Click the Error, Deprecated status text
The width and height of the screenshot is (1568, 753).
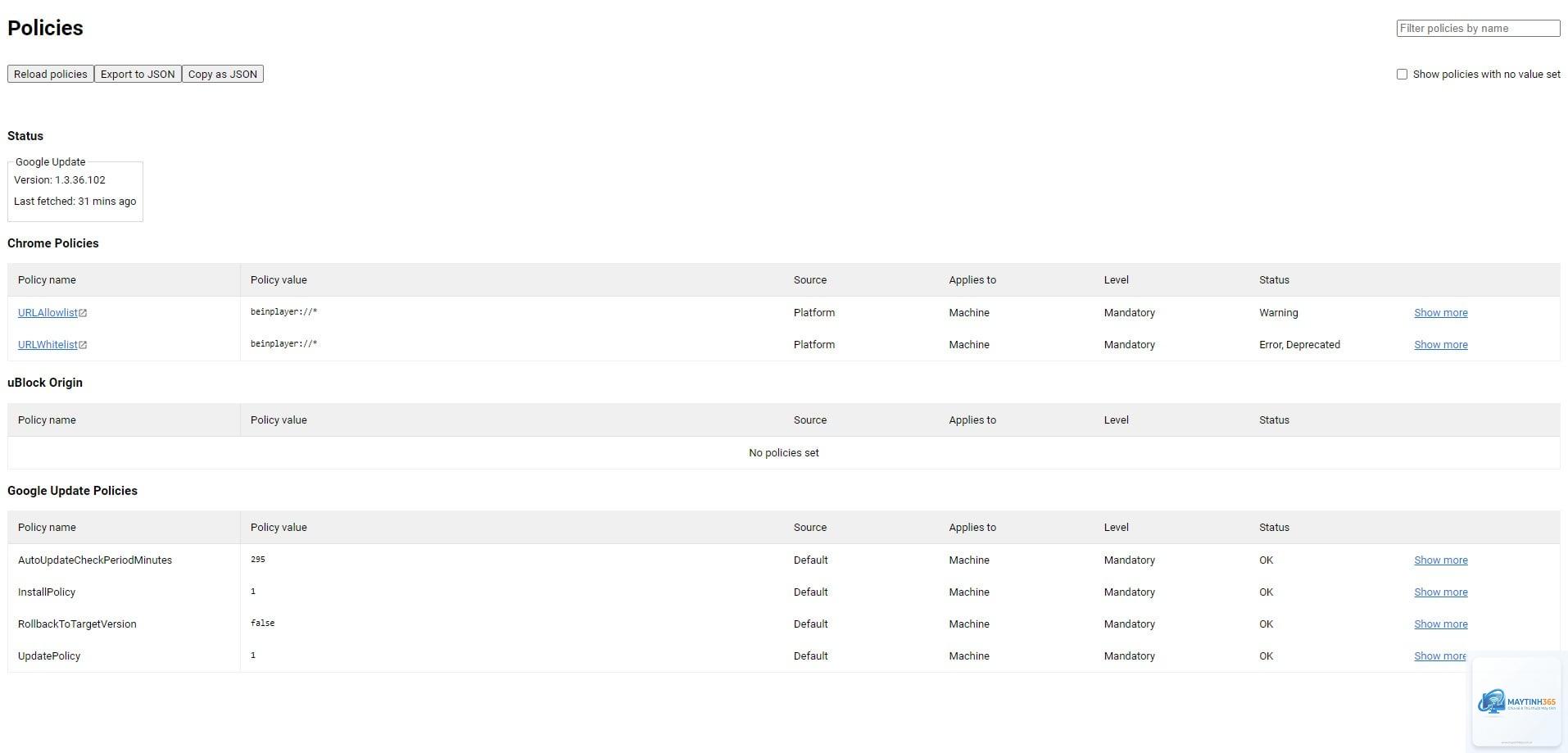click(x=1299, y=345)
